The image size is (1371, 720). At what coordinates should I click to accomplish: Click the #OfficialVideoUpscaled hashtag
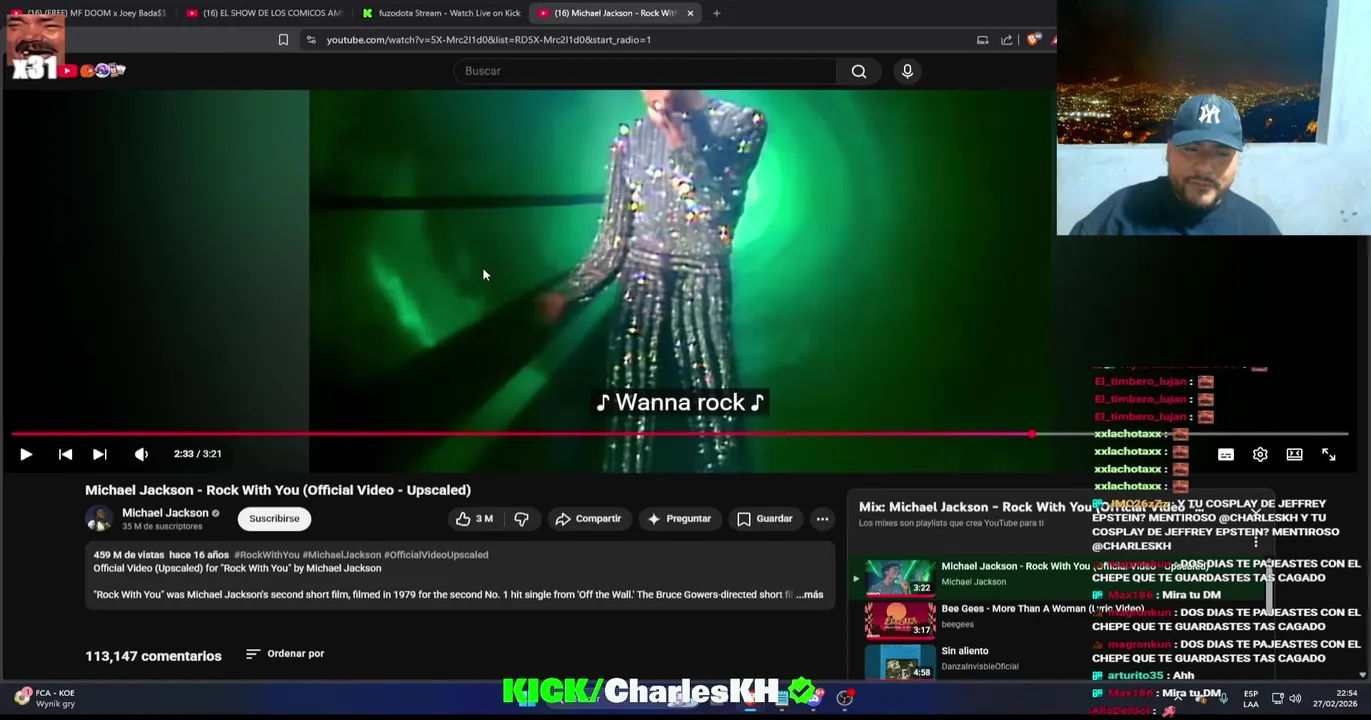coord(436,555)
